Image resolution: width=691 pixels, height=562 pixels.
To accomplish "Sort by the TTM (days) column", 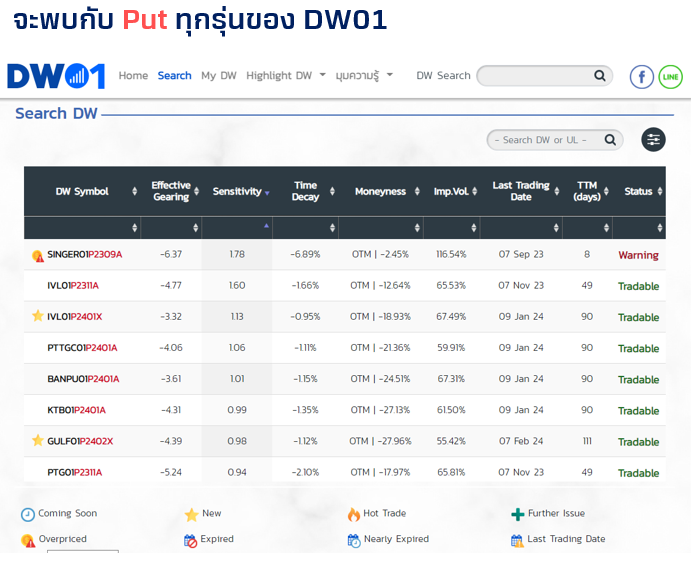I will tap(586, 191).
